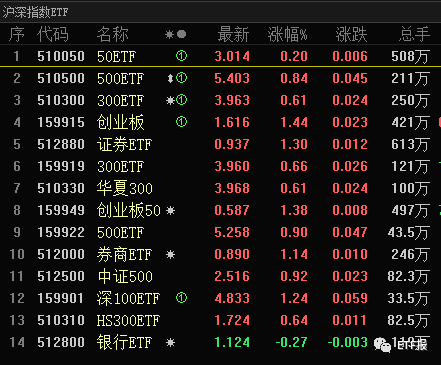The image size is (441, 365).
Task: Select stock code 159922
Action: point(61,232)
